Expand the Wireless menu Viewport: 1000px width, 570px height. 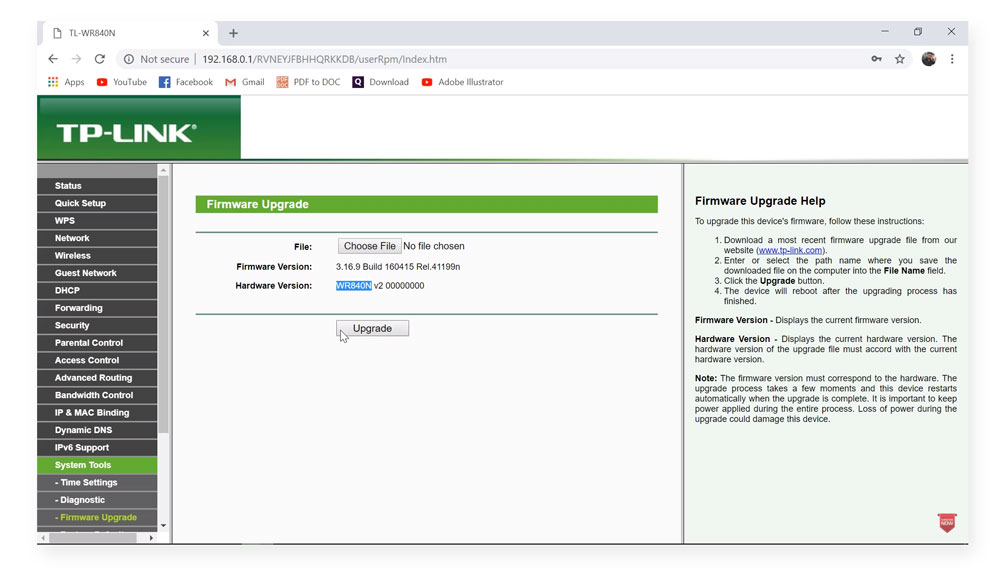[x=97, y=256]
